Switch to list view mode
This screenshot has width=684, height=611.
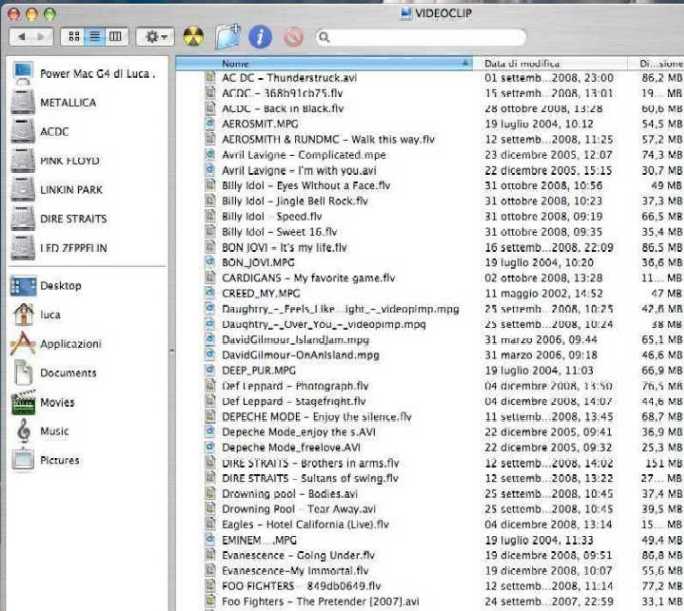click(x=95, y=37)
